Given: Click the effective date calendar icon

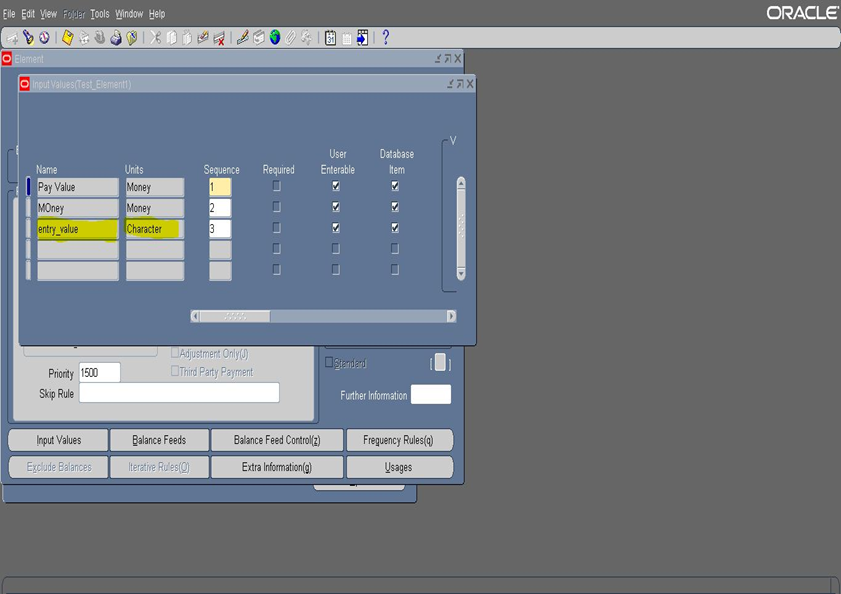Looking at the screenshot, I should (330, 38).
